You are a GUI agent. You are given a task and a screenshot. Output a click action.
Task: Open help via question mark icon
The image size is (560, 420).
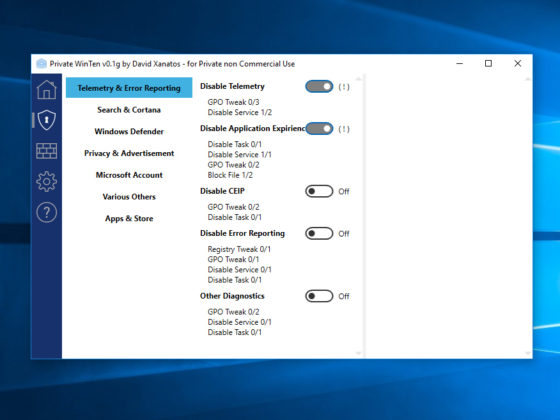click(x=46, y=212)
